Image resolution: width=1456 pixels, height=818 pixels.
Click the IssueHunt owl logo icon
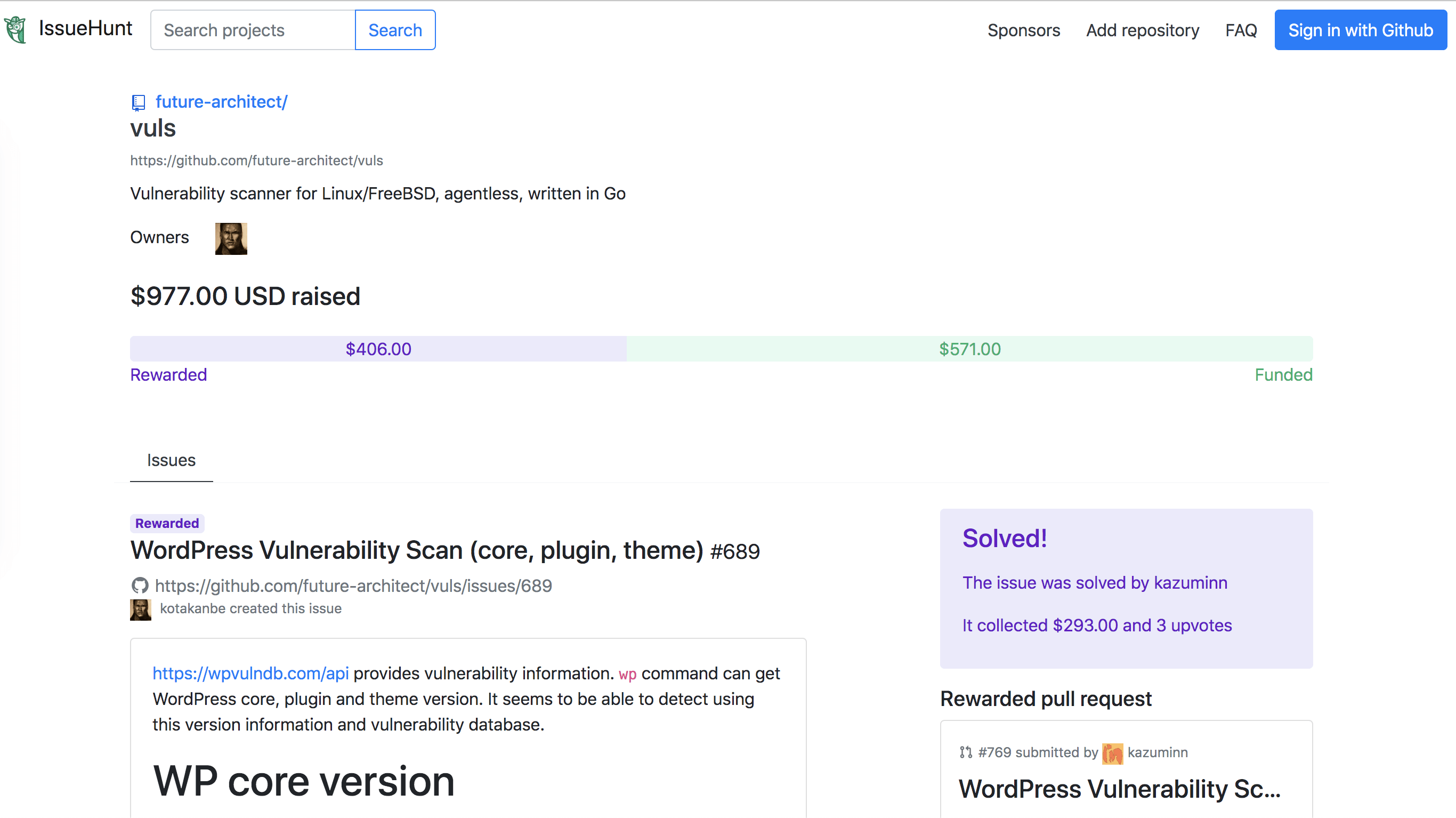(x=15, y=29)
